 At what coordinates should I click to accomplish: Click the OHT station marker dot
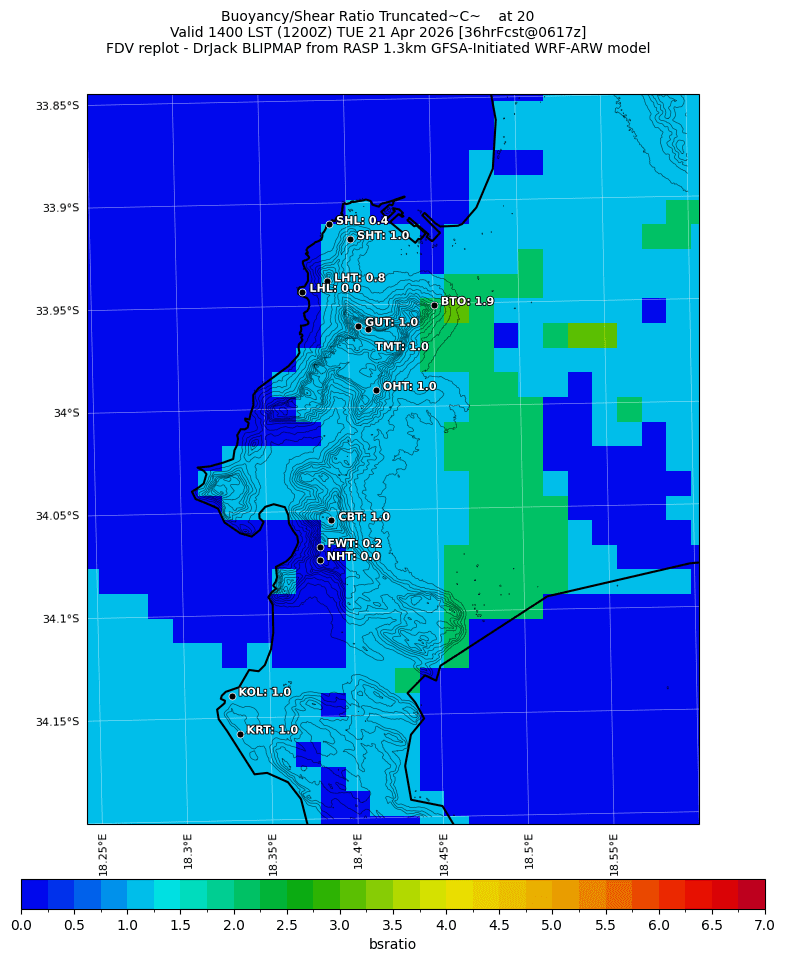[x=376, y=390]
